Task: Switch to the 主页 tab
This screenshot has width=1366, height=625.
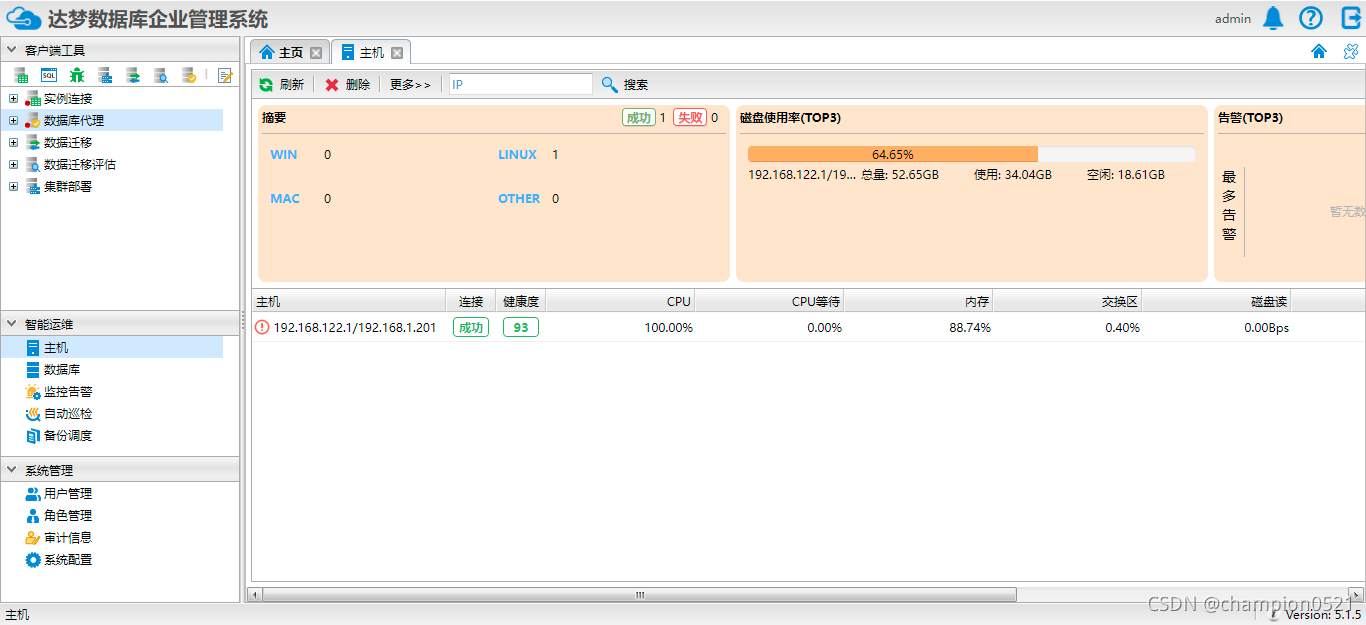Action: pos(291,53)
